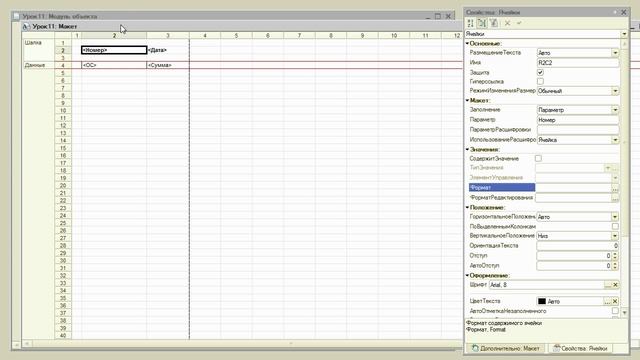The width and height of the screenshot is (640, 360).
Task: Click the Формат value field
Action: 573,188
